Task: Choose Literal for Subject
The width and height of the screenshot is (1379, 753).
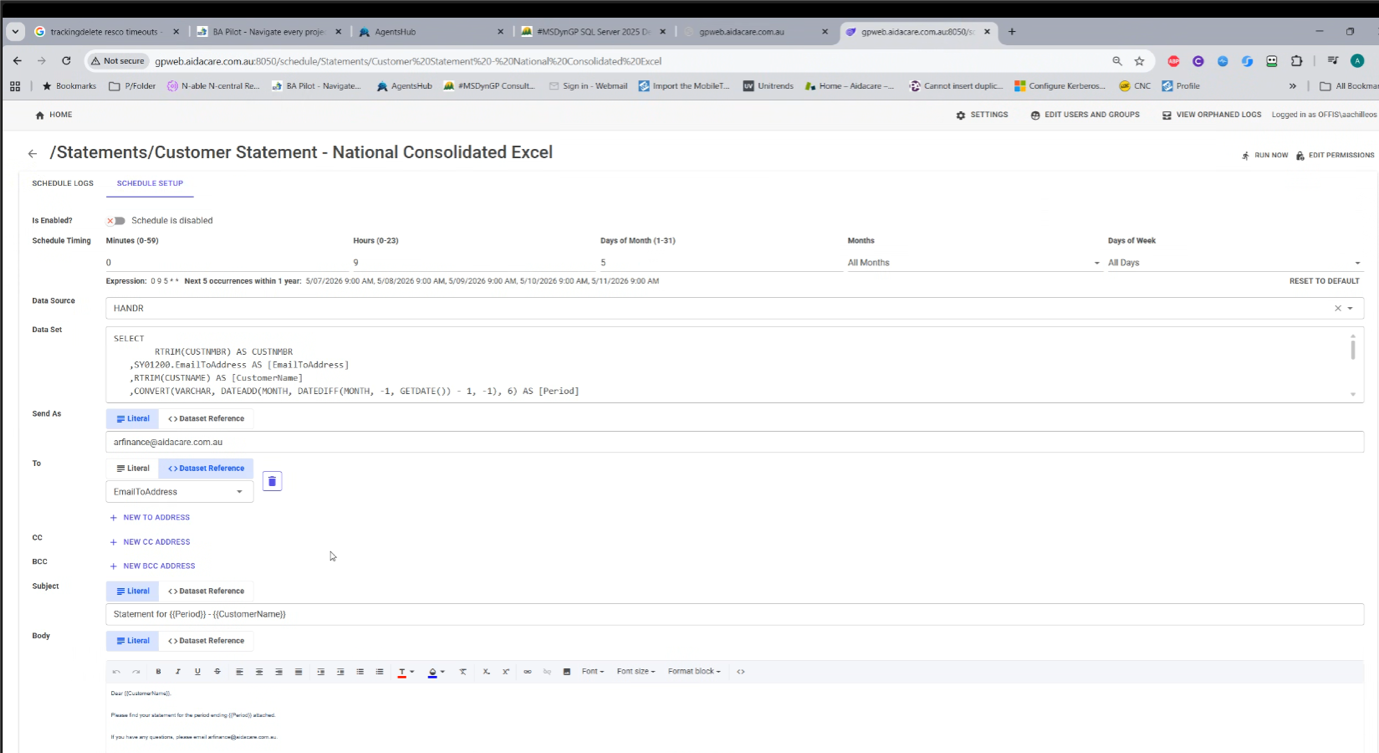Action: click(x=132, y=591)
